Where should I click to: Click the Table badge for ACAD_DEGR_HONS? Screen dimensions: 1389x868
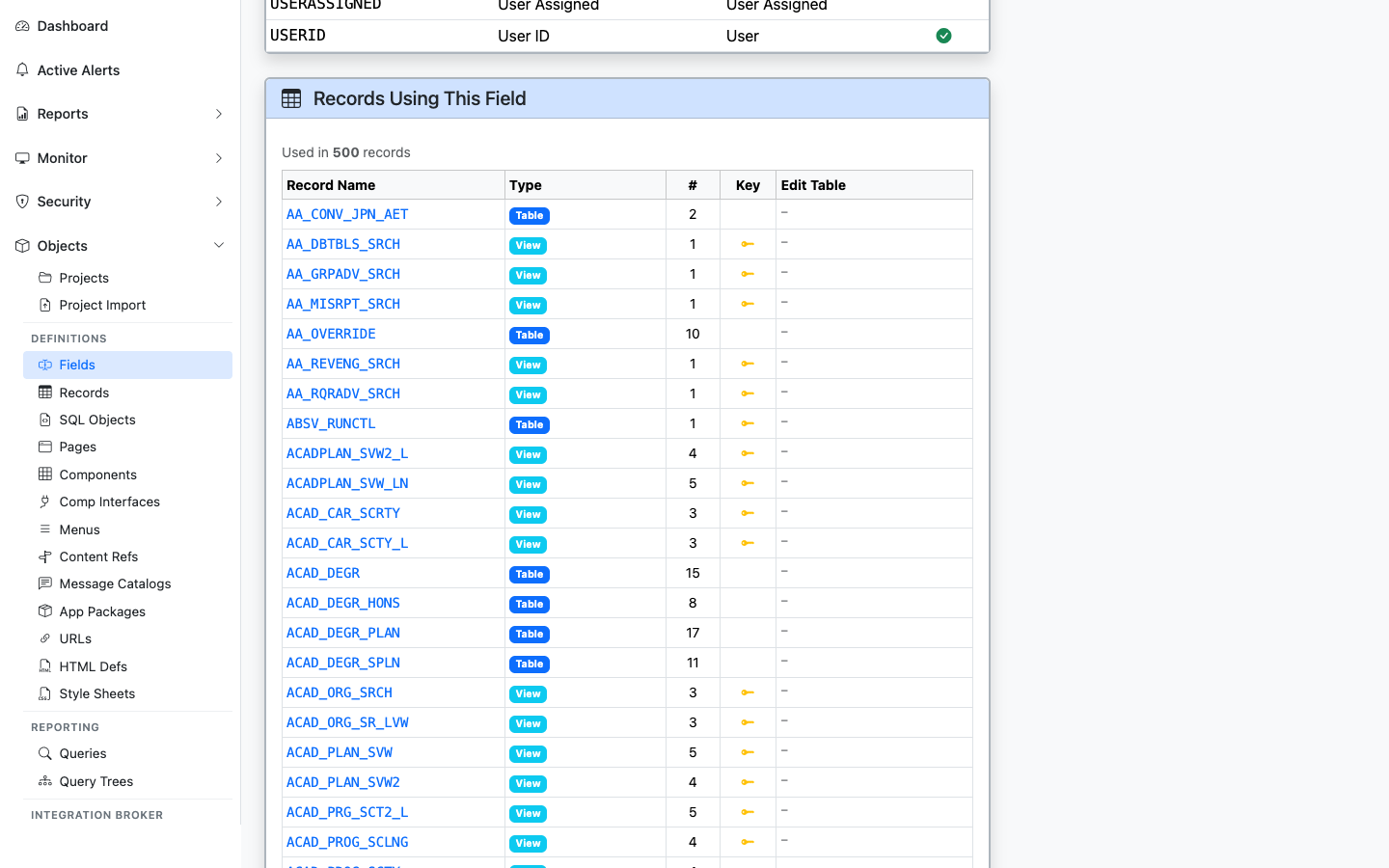point(530,605)
